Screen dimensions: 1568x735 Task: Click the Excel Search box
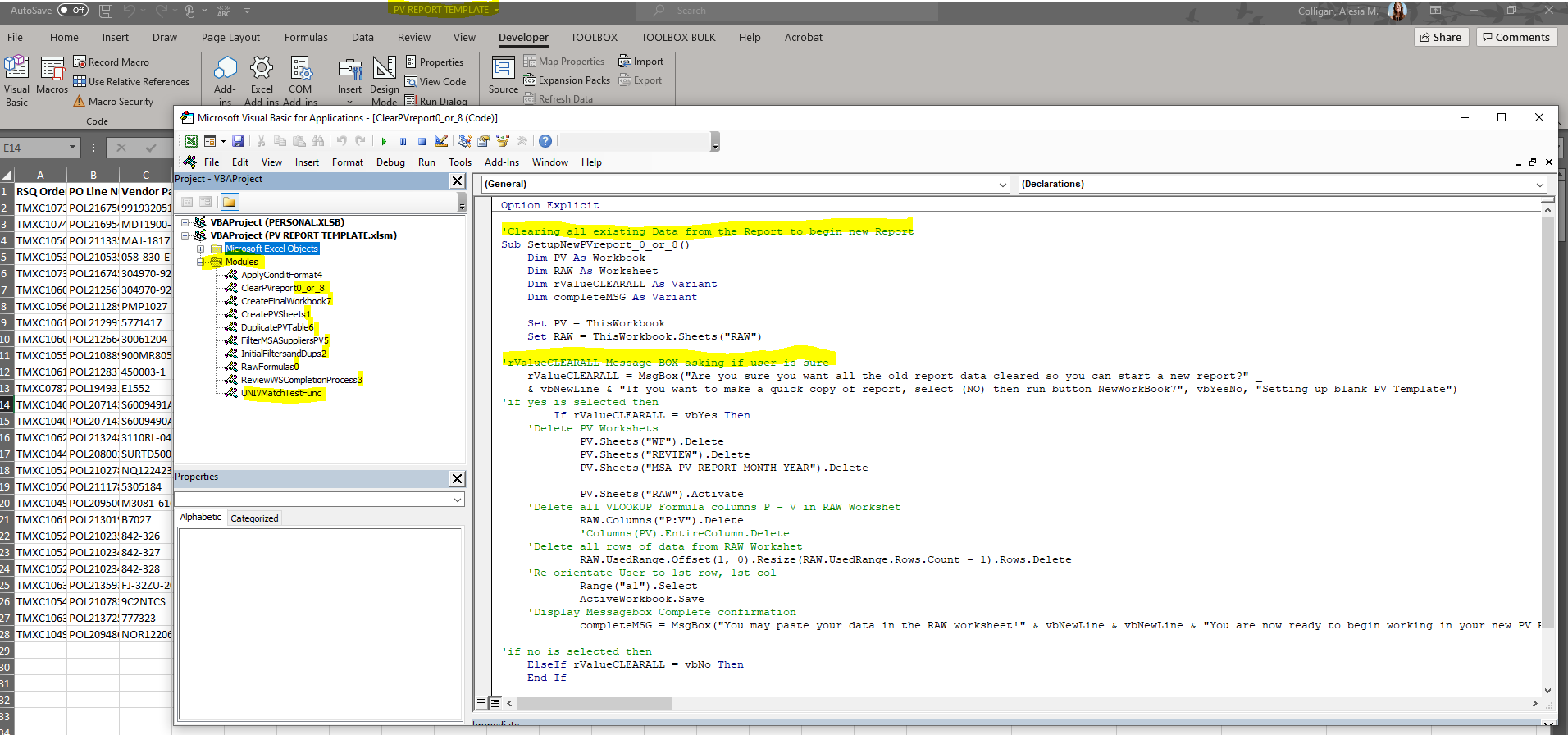[789, 11]
